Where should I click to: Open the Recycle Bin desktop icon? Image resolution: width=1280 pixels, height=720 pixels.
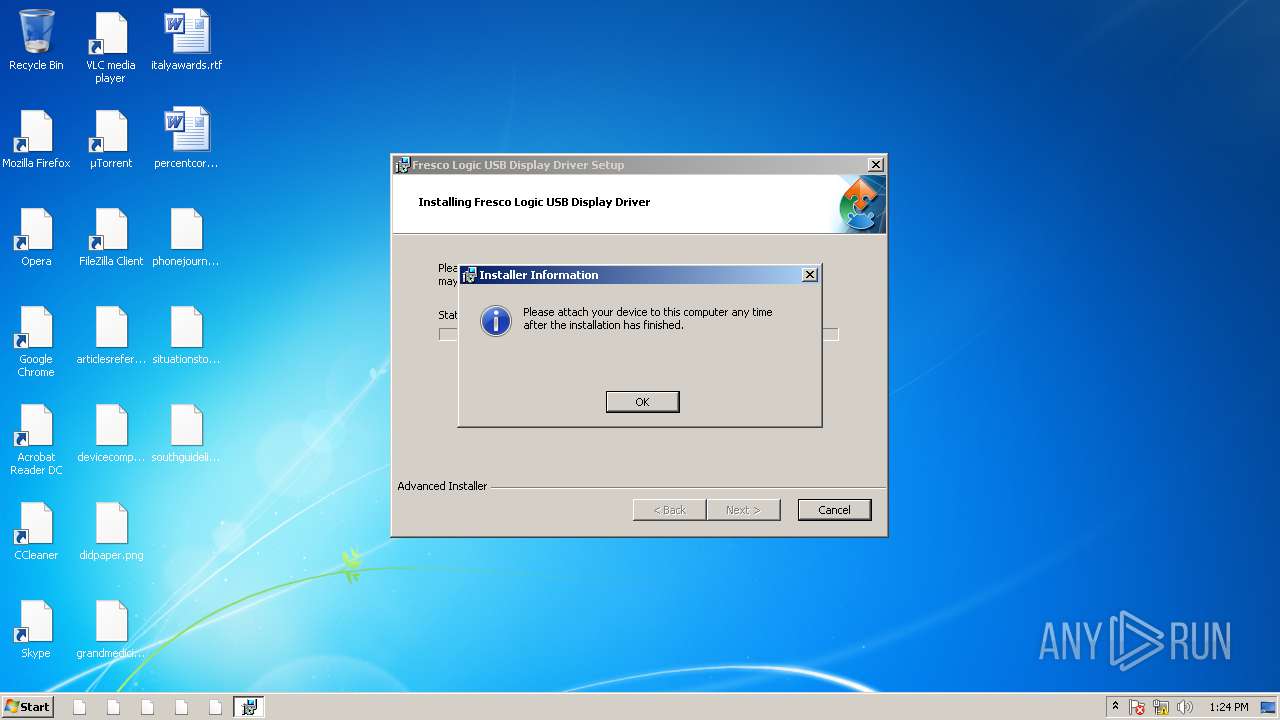point(36,40)
